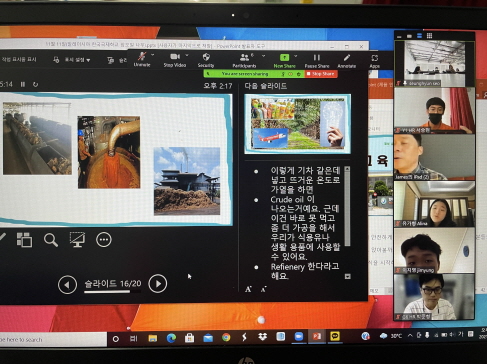Image resolution: width=487 pixels, height=364 pixels.
Task: Select seunghyun seo video tile
Action: pos(434,64)
